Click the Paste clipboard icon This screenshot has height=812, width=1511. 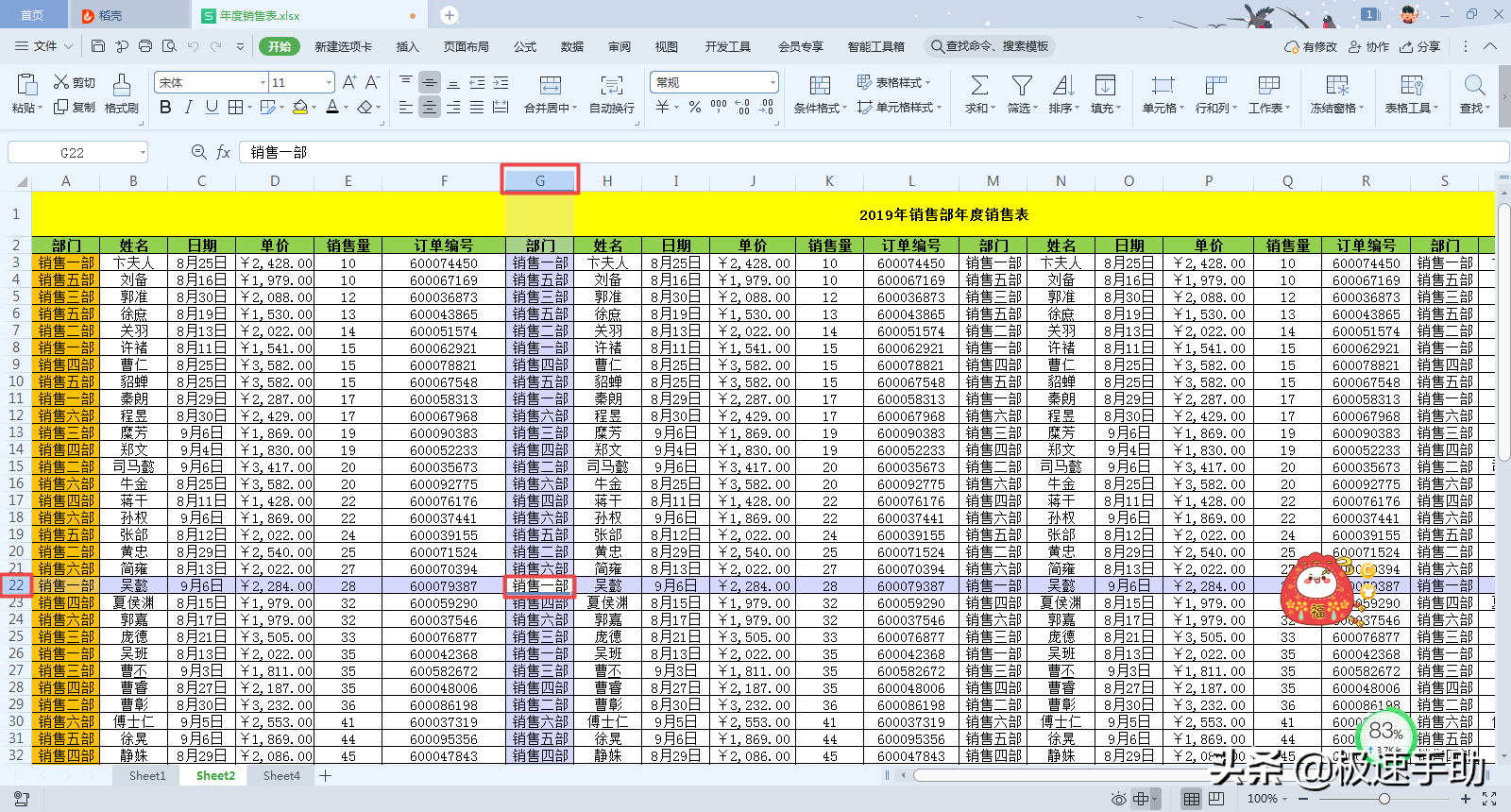click(x=26, y=84)
